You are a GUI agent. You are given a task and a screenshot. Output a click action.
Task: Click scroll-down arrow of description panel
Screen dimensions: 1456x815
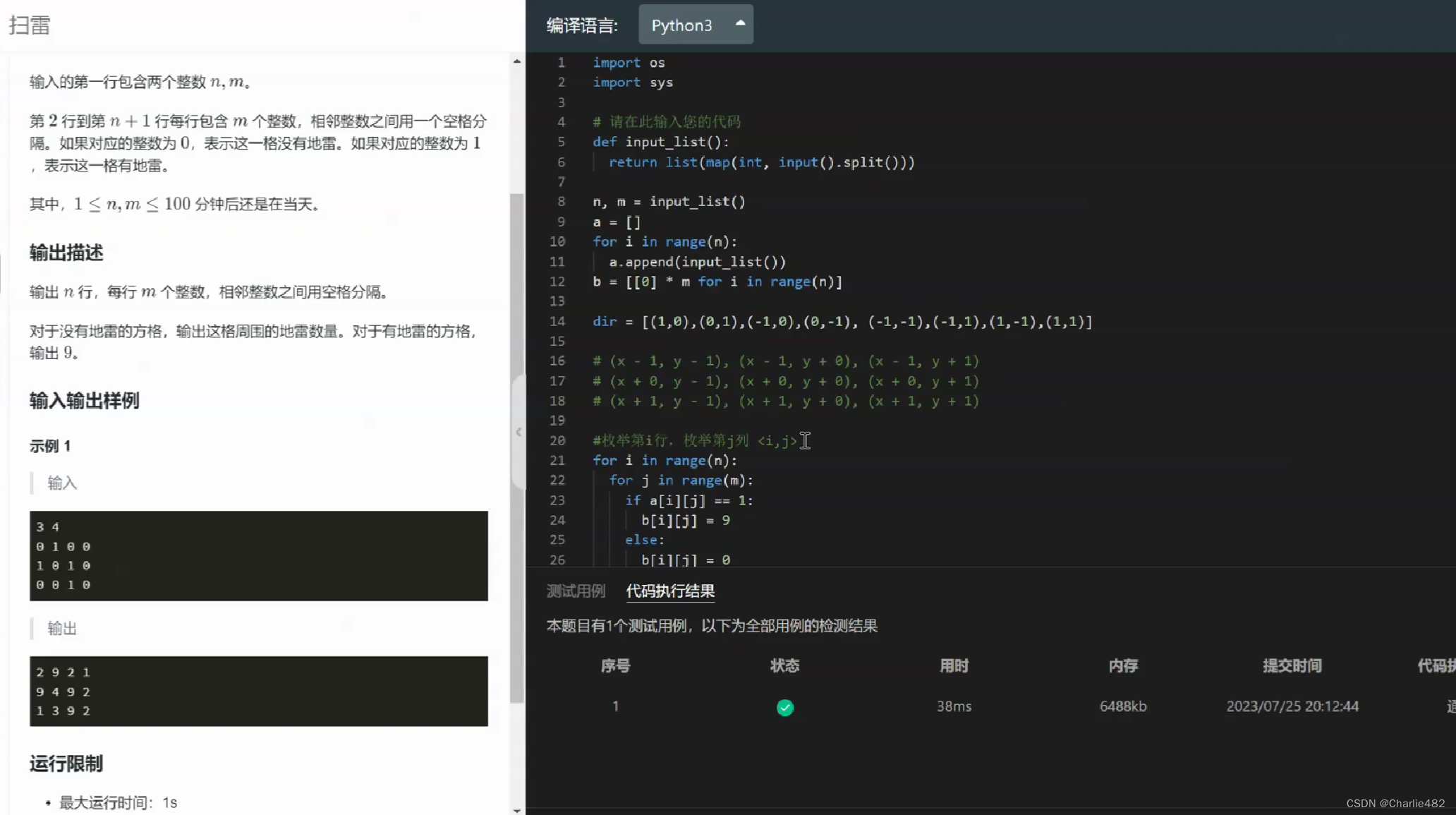point(517,810)
